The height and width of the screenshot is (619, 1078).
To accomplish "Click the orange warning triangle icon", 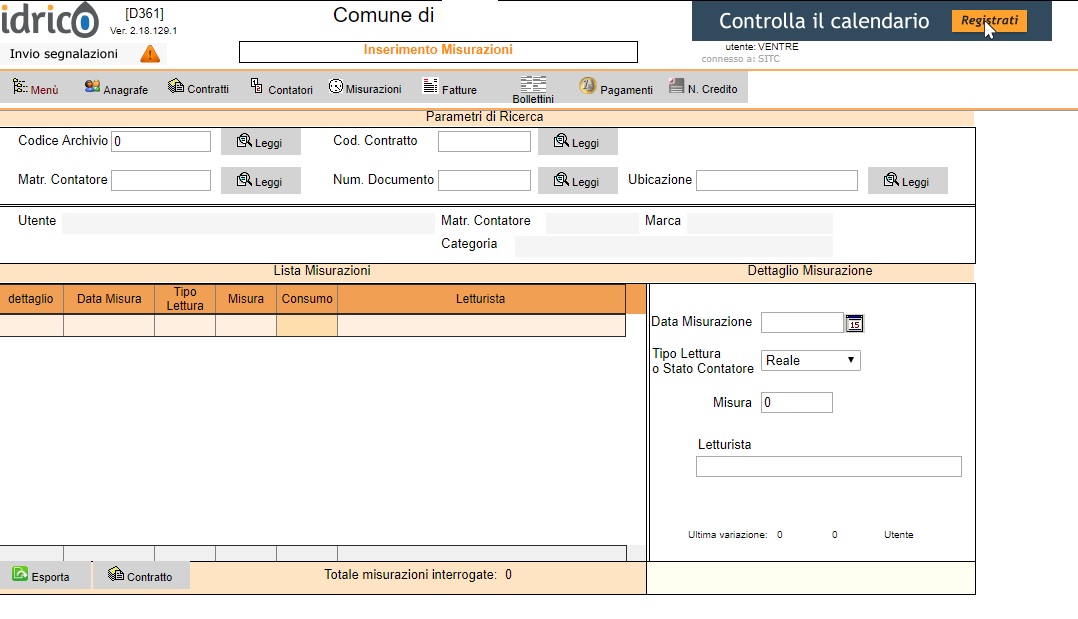I will pyautogui.click(x=150, y=54).
